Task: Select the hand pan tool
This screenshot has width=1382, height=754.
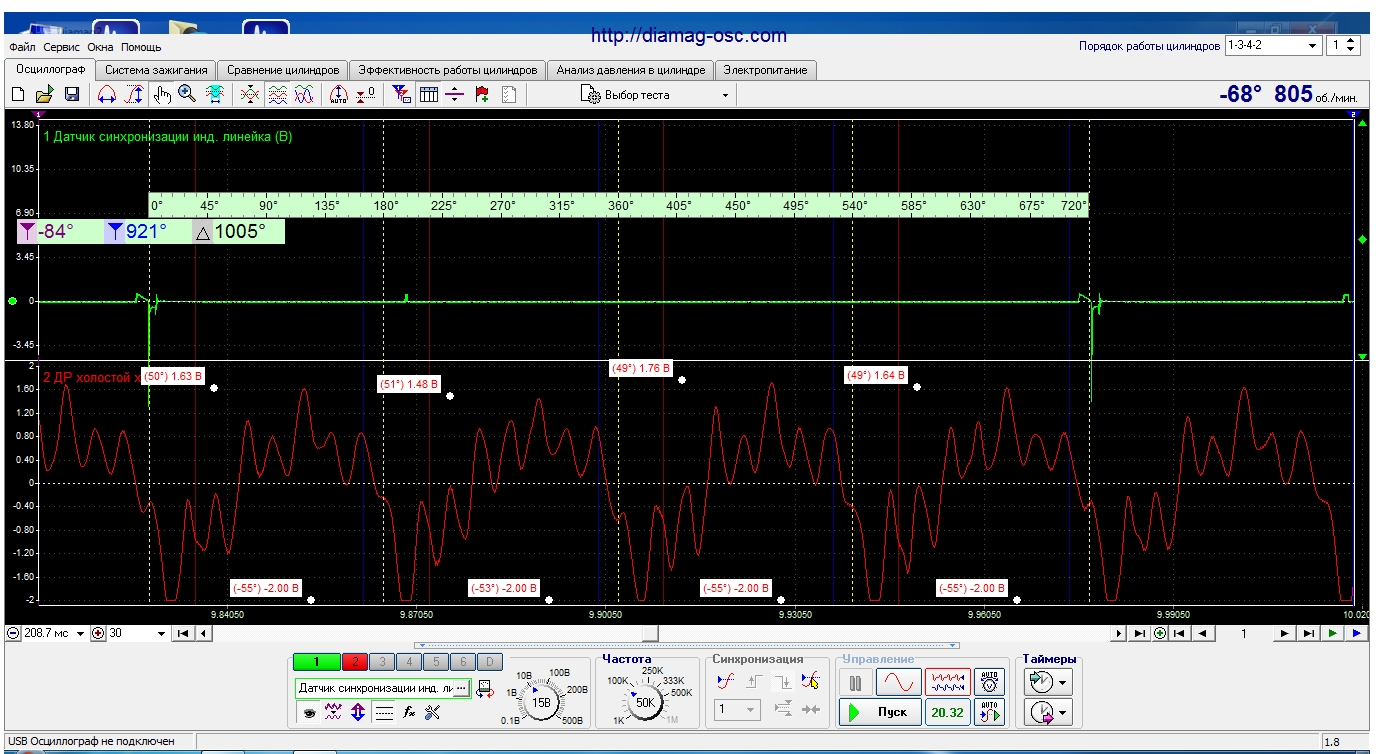Action: tap(161, 94)
